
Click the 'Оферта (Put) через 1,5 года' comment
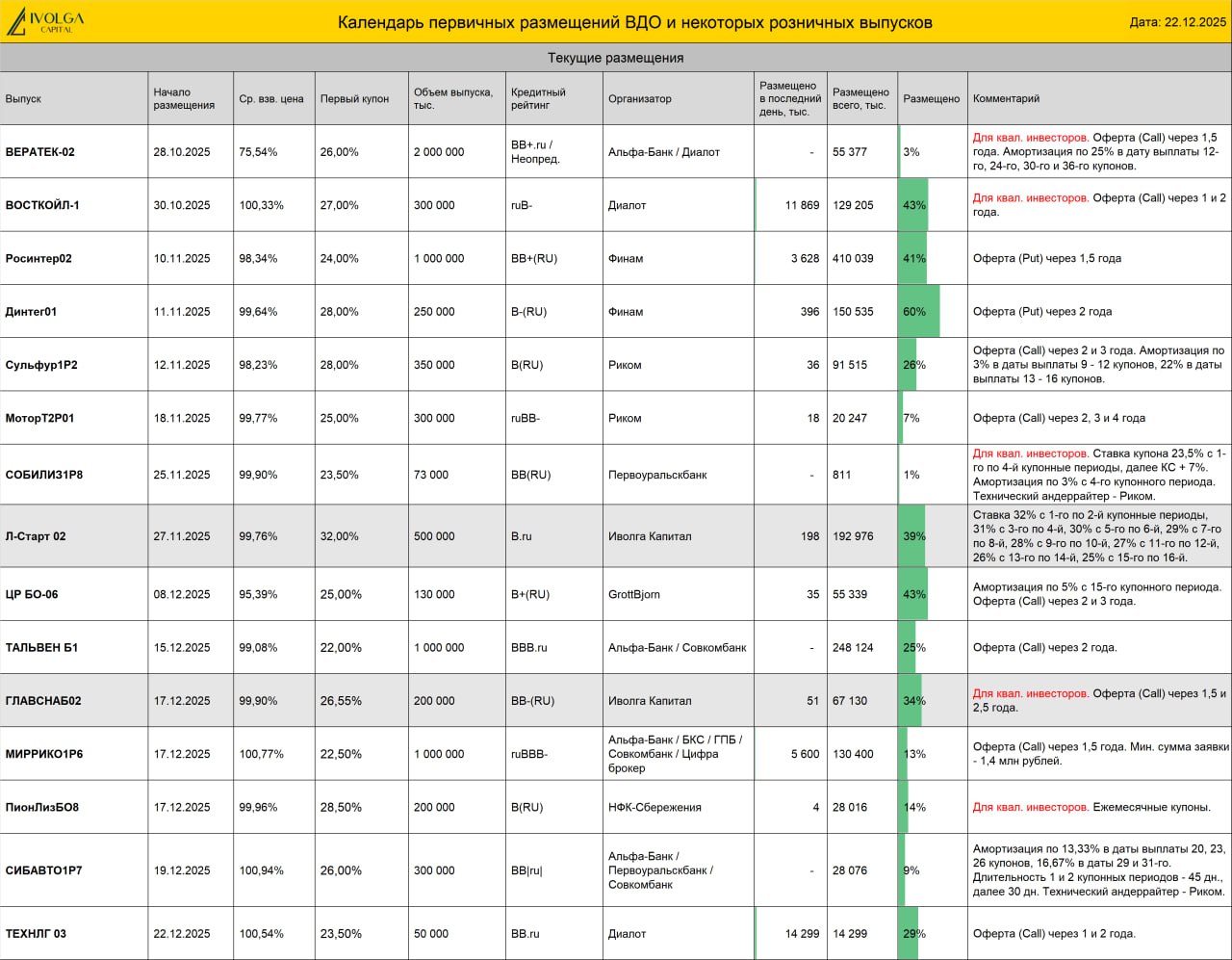coord(1047,258)
